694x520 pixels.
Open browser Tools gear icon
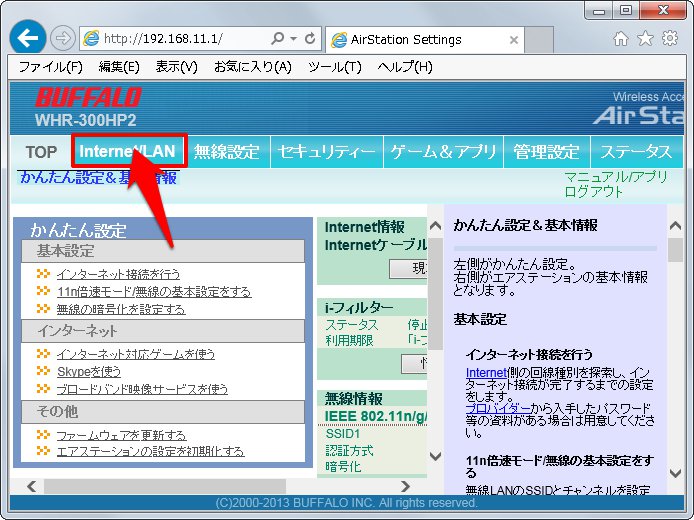click(x=670, y=39)
